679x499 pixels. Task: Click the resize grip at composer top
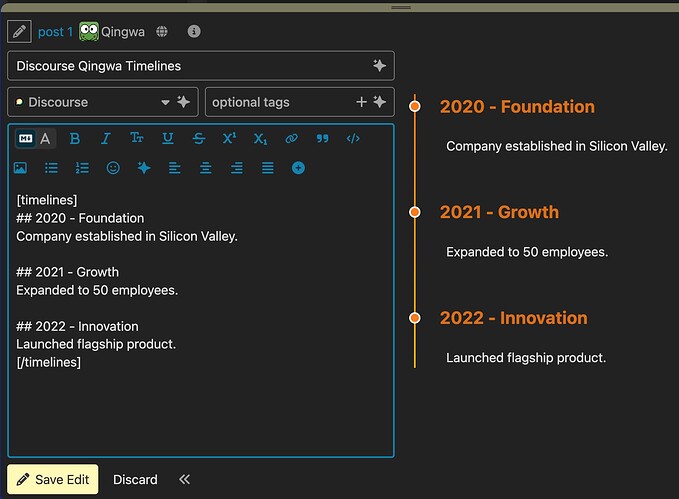(x=401, y=7)
